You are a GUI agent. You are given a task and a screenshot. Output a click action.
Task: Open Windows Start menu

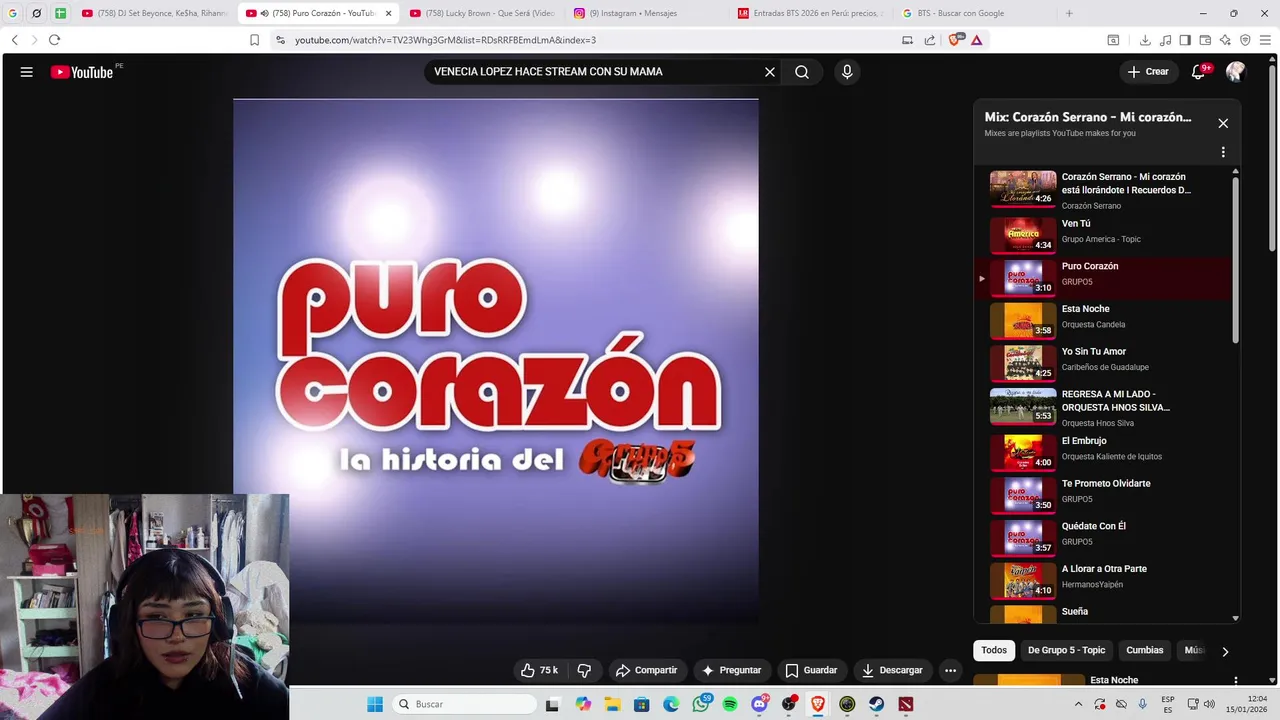375,704
